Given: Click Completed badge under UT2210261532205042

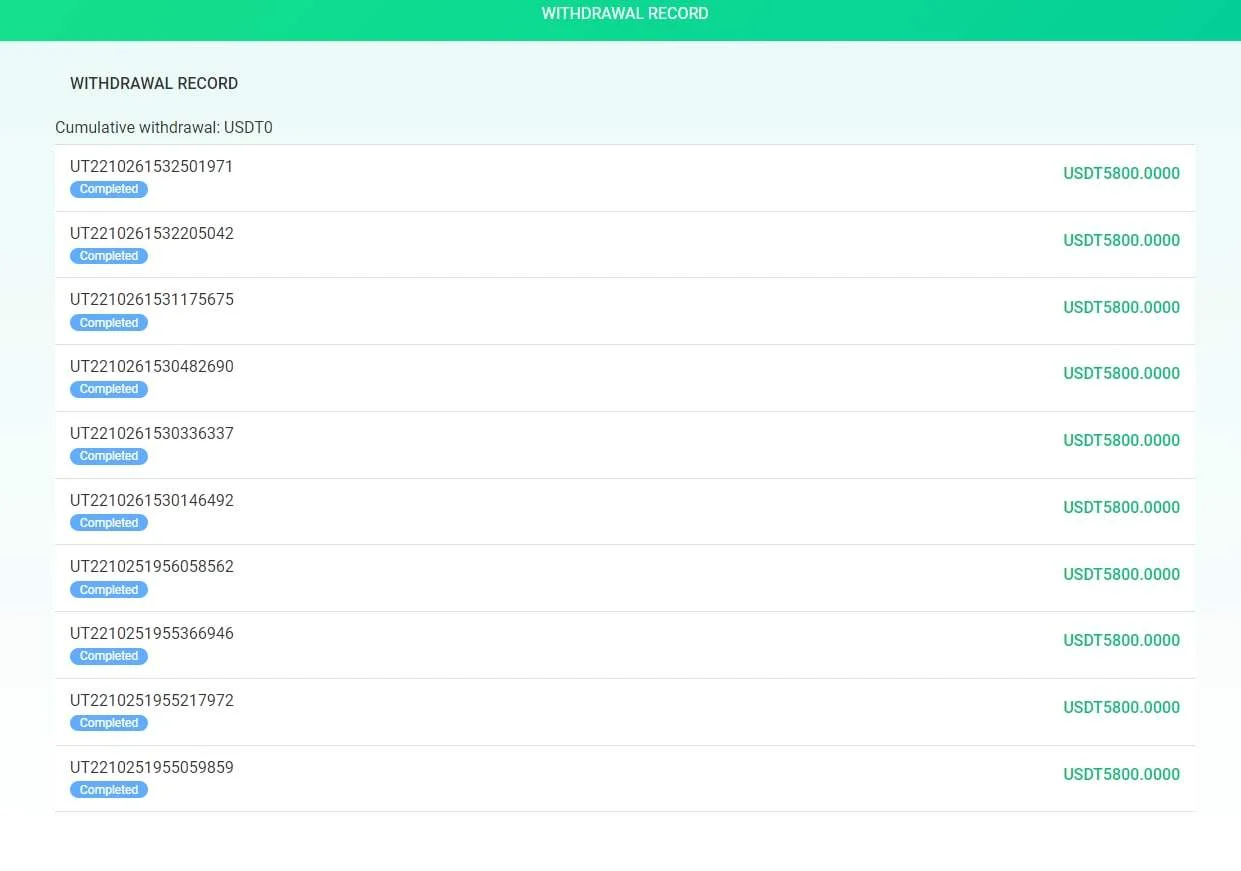Looking at the screenshot, I should click(x=109, y=256).
